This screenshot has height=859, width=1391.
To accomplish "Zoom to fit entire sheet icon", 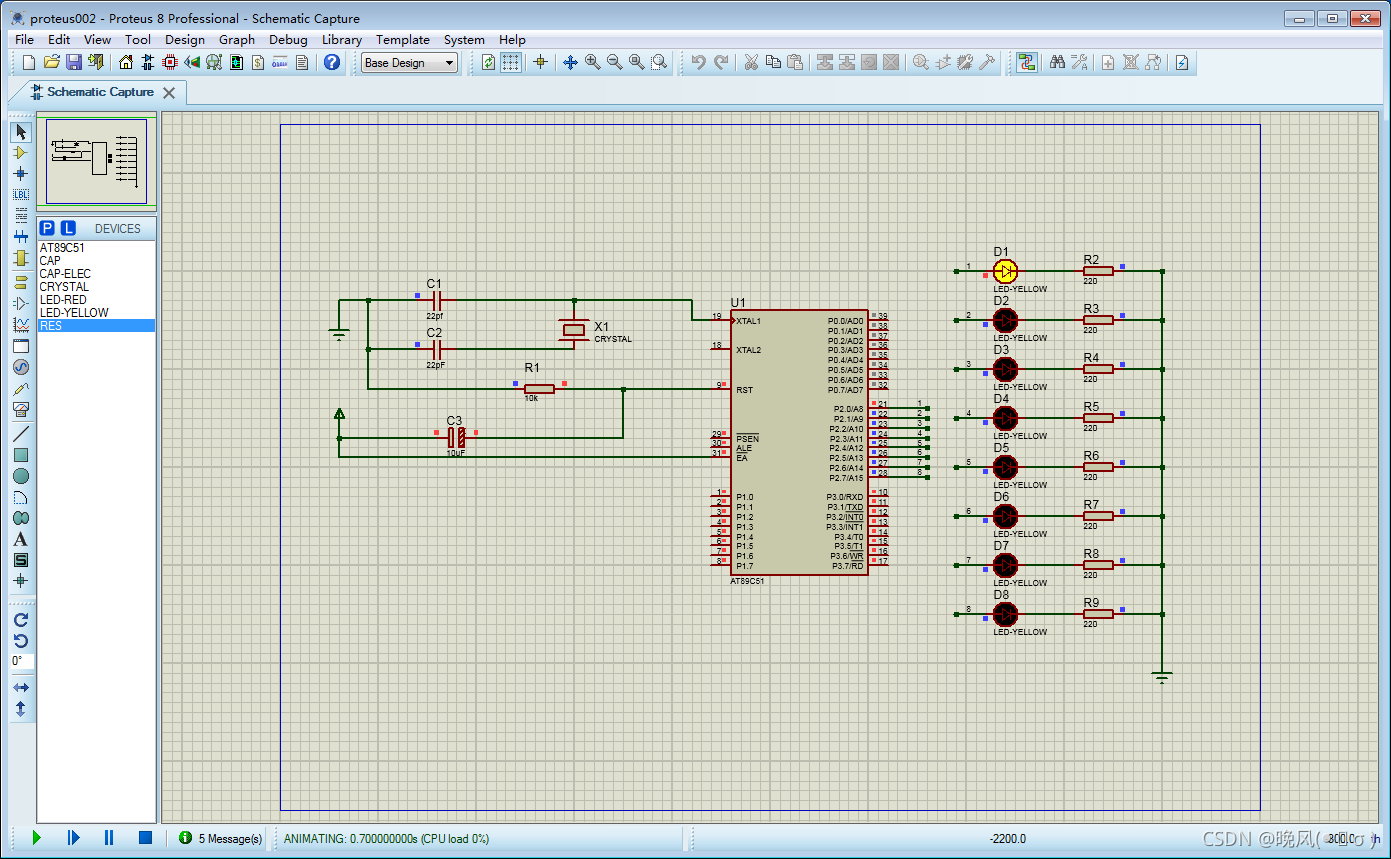I will point(636,62).
